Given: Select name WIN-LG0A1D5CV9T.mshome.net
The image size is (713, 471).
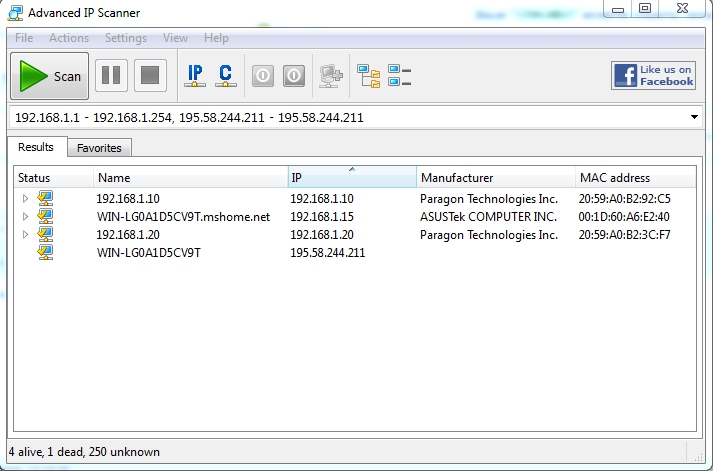Looking at the screenshot, I should click(183, 217).
